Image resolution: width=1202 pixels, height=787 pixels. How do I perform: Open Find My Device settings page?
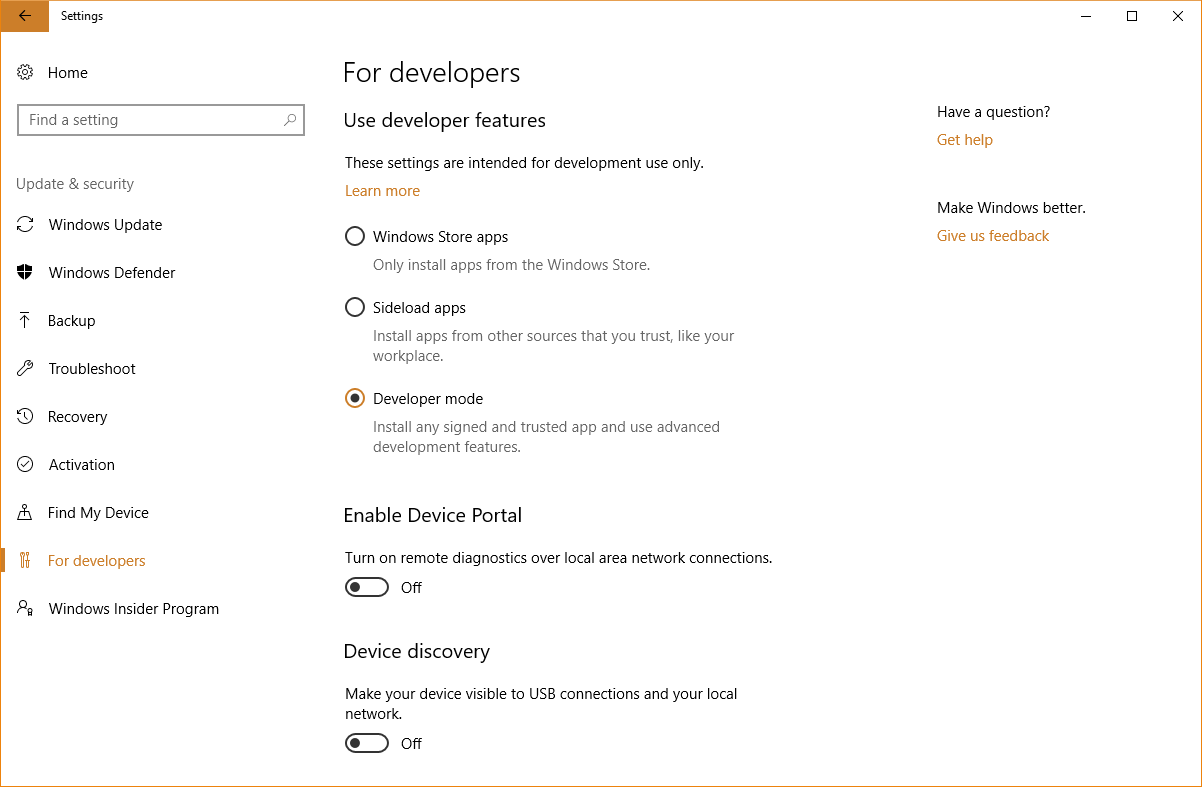[98, 513]
